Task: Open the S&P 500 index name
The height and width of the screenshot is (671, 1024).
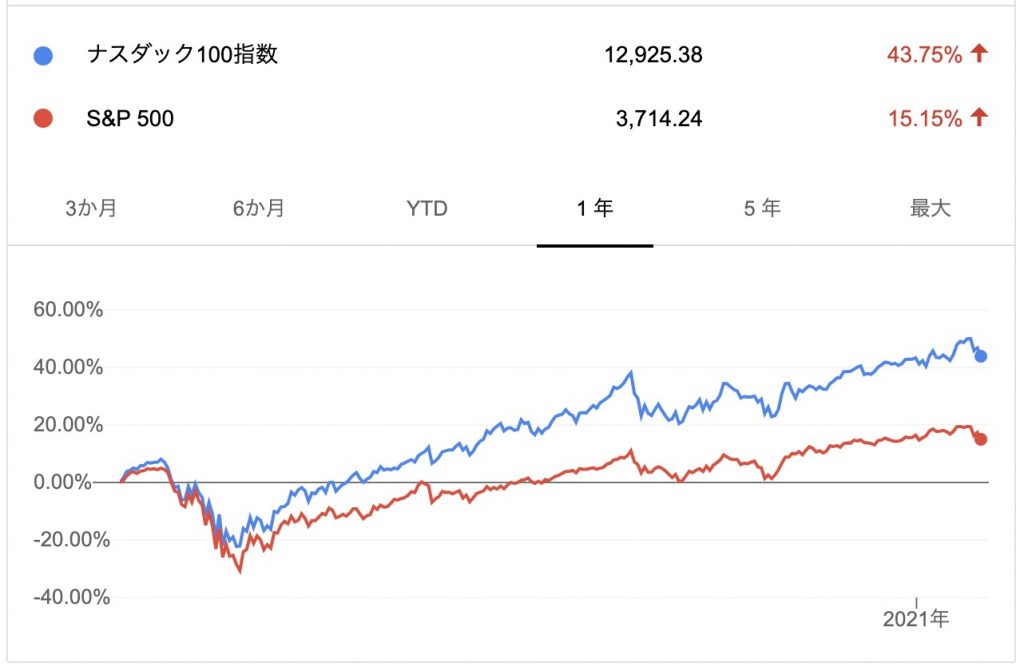Action: 130,118
